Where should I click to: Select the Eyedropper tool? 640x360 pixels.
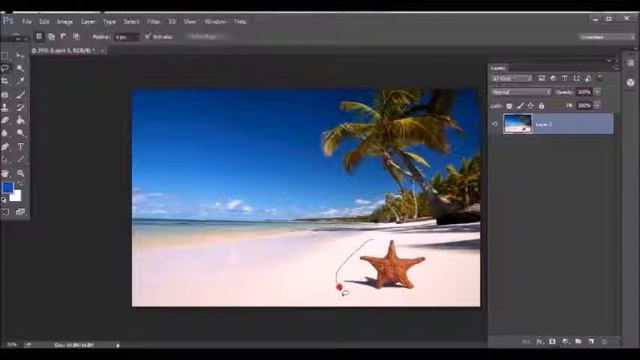coord(20,81)
